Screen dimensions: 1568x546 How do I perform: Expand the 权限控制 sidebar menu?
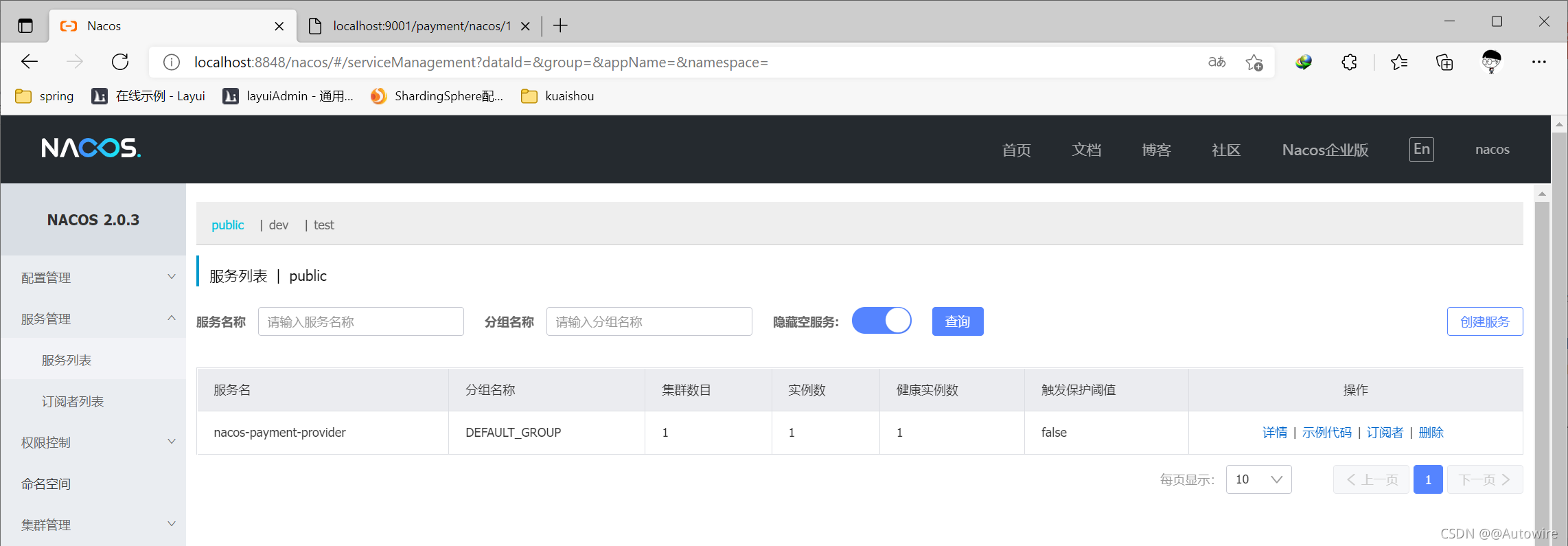tap(93, 442)
